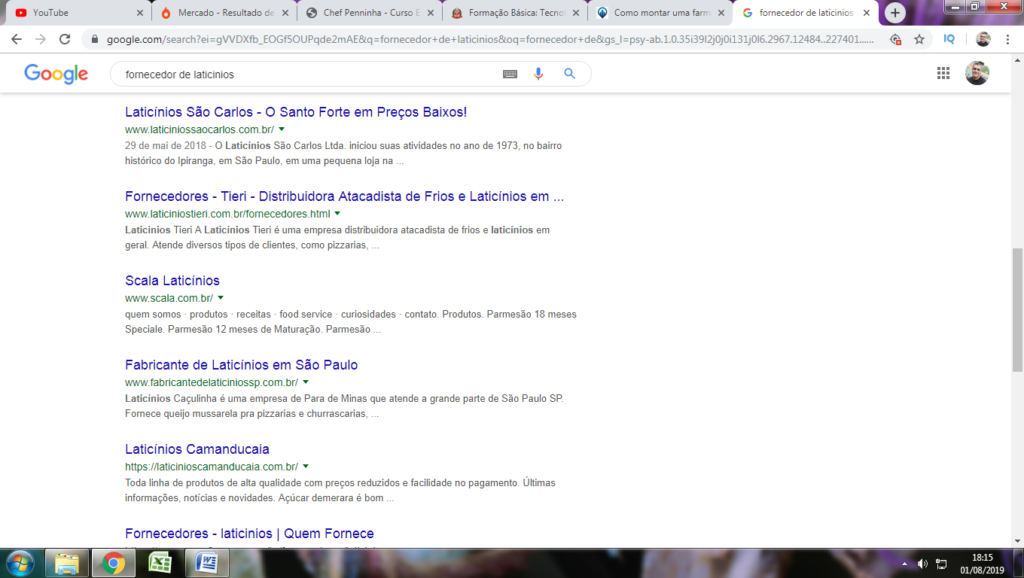
Task: Close the YouTube tab
Action: coord(140,12)
